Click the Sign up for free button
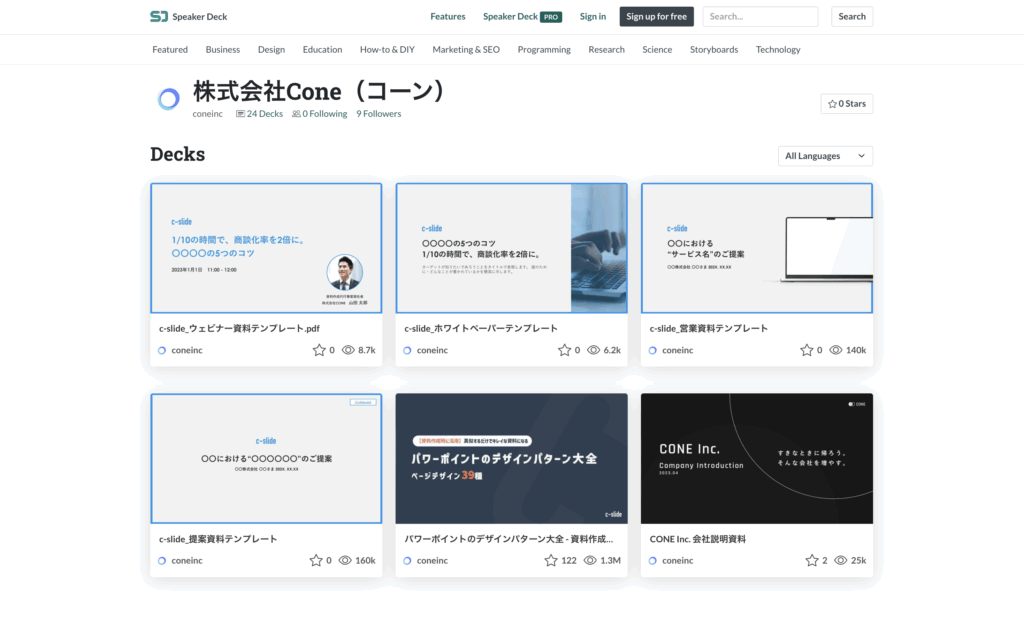 coord(656,16)
